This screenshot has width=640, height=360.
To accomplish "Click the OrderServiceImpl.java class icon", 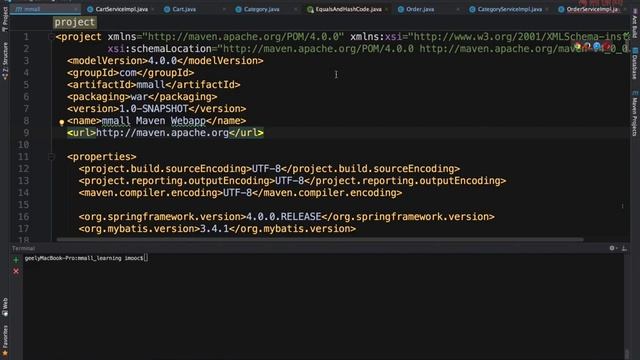I will click(x=561, y=9).
